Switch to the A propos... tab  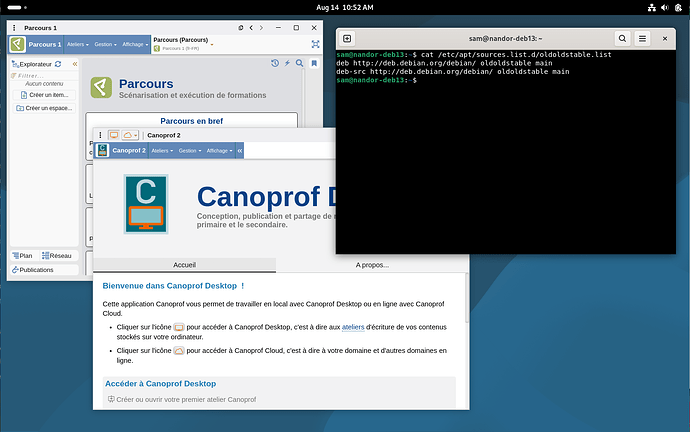[373, 266]
